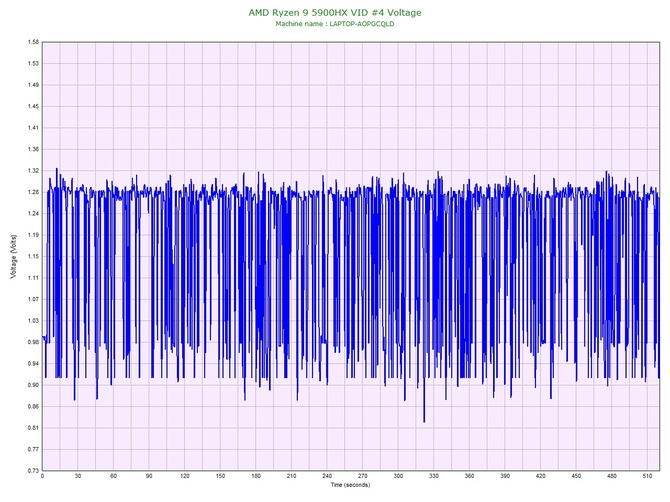This screenshot has width=670, height=502.
Task: Click the chart title 'AMD Ryzen 9 5900HX VID #4 Voltage'
Action: pos(334,12)
